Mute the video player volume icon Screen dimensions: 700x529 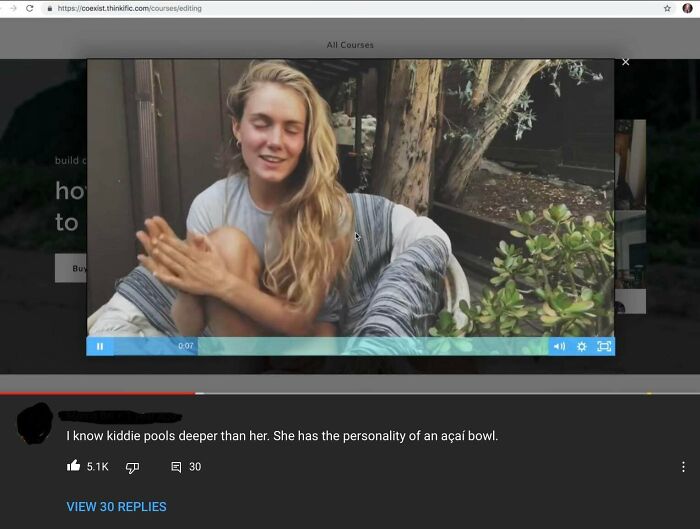coord(559,346)
